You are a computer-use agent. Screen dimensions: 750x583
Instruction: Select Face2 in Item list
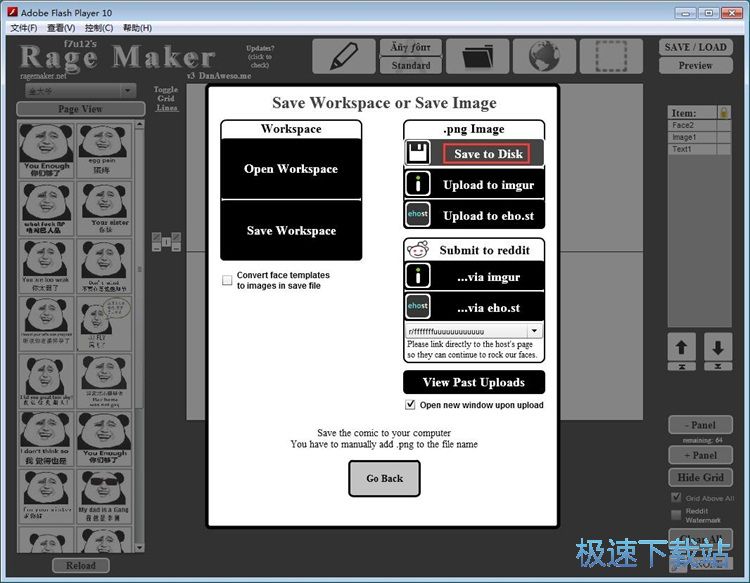pyautogui.click(x=692, y=125)
